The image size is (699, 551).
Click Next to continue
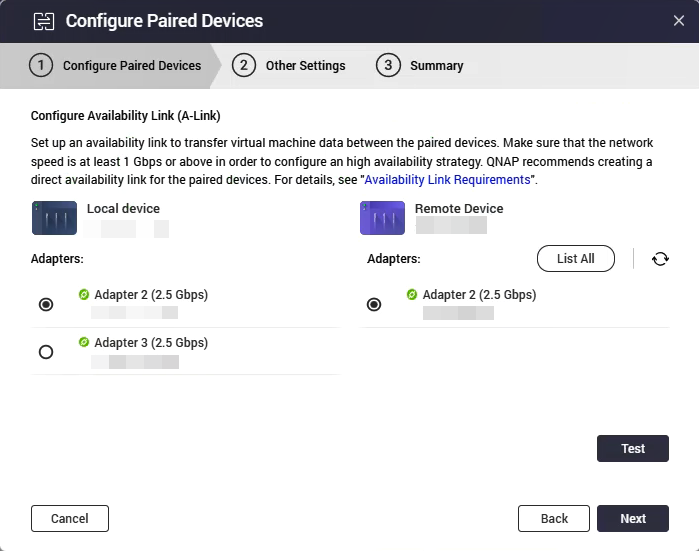click(x=632, y=519)
